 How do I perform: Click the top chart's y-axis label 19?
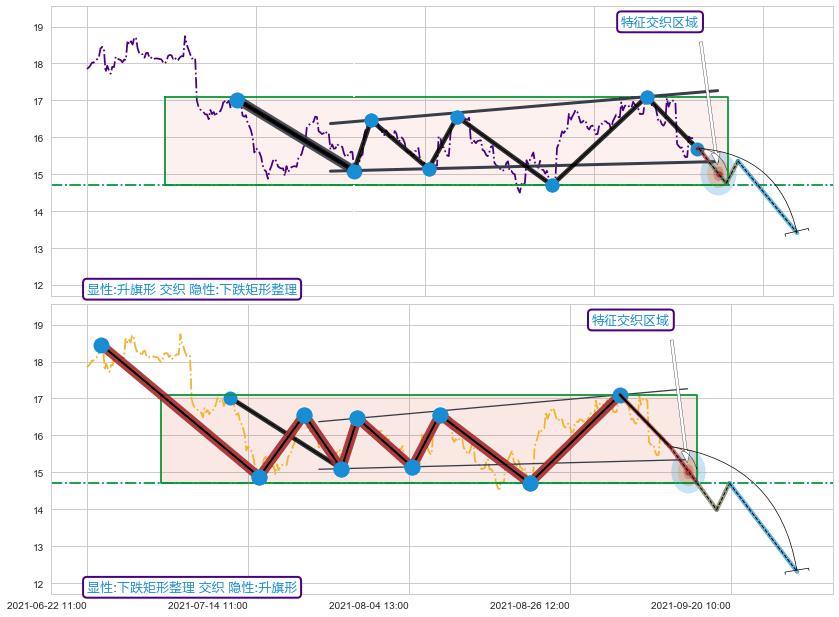38,28
